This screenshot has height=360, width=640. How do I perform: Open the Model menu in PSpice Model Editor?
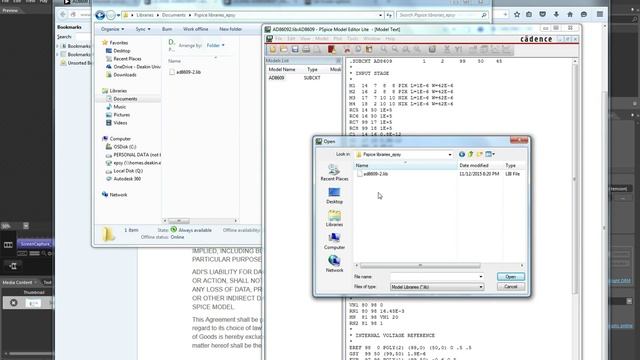click(x=322, y=39)
